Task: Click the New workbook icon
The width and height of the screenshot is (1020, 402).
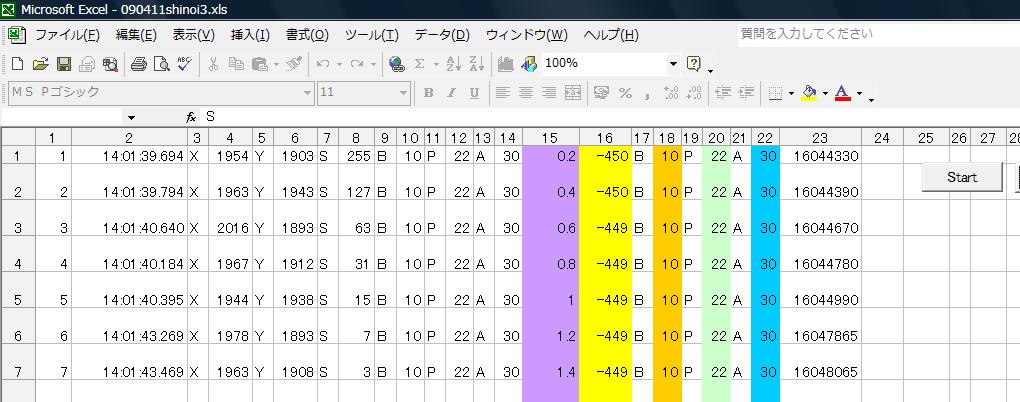Action: tap(18, 64)
